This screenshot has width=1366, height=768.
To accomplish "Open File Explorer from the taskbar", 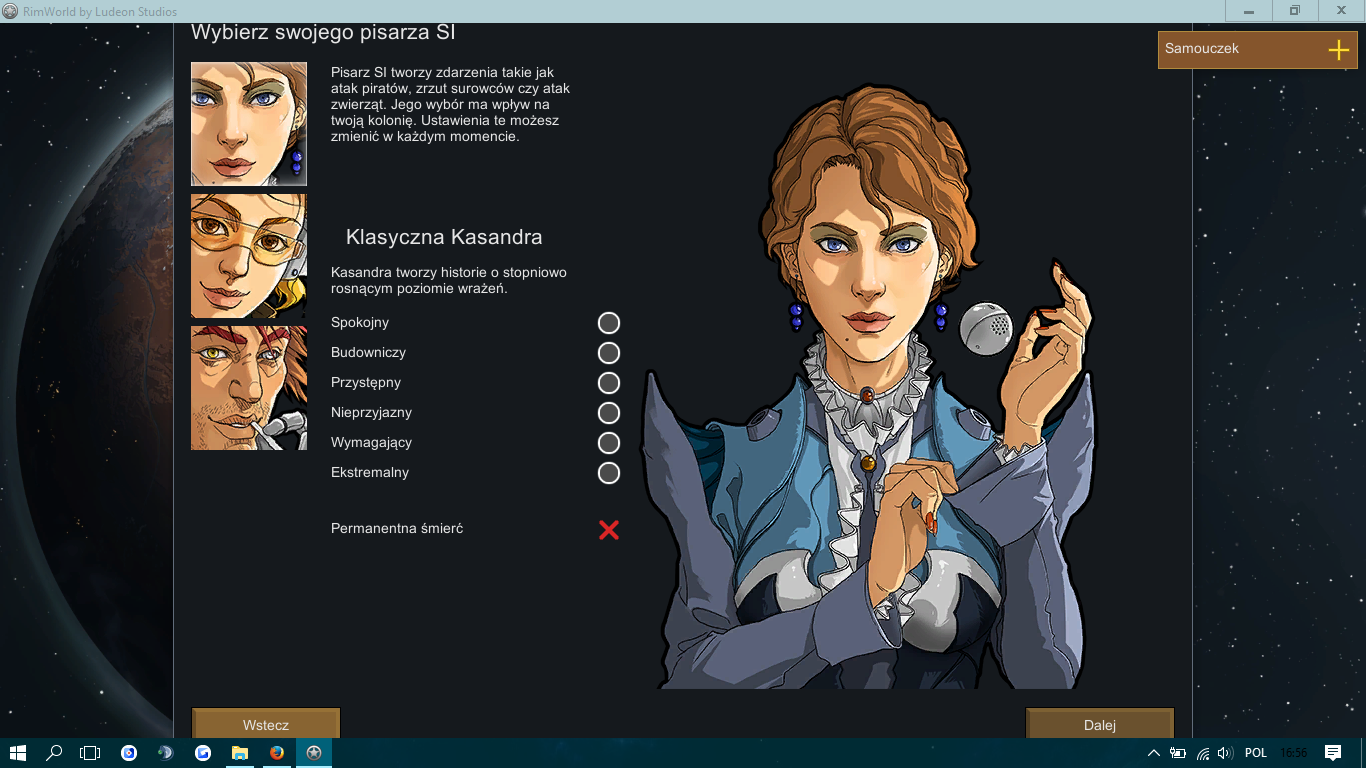I will click(x=240, y=753).
